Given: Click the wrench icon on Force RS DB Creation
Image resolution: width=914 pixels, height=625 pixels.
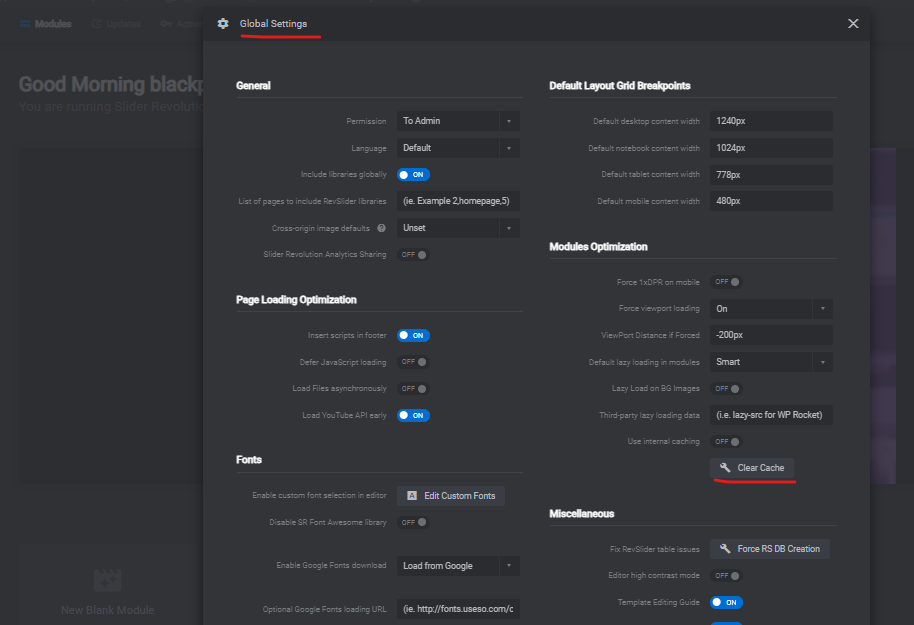Looking at the screenshot, I should tap(725, 549).
